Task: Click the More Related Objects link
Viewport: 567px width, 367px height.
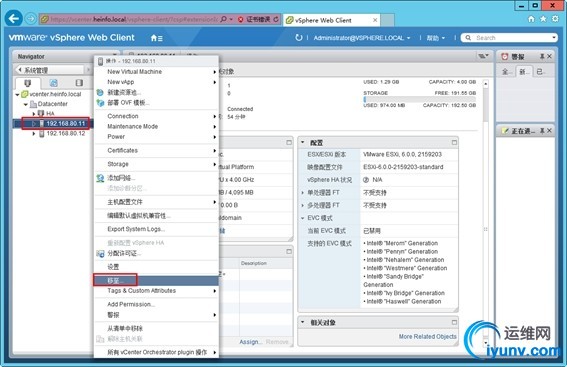Action: pos(427,337)
